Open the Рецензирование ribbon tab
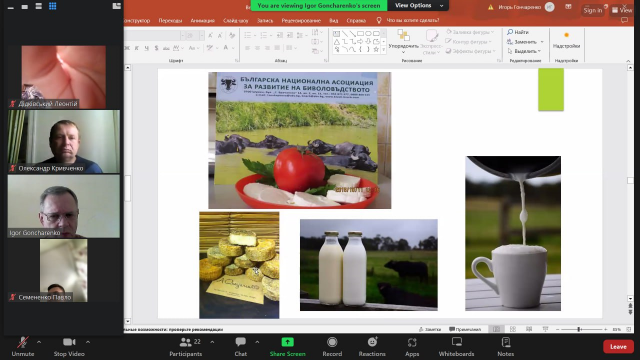 301,20
